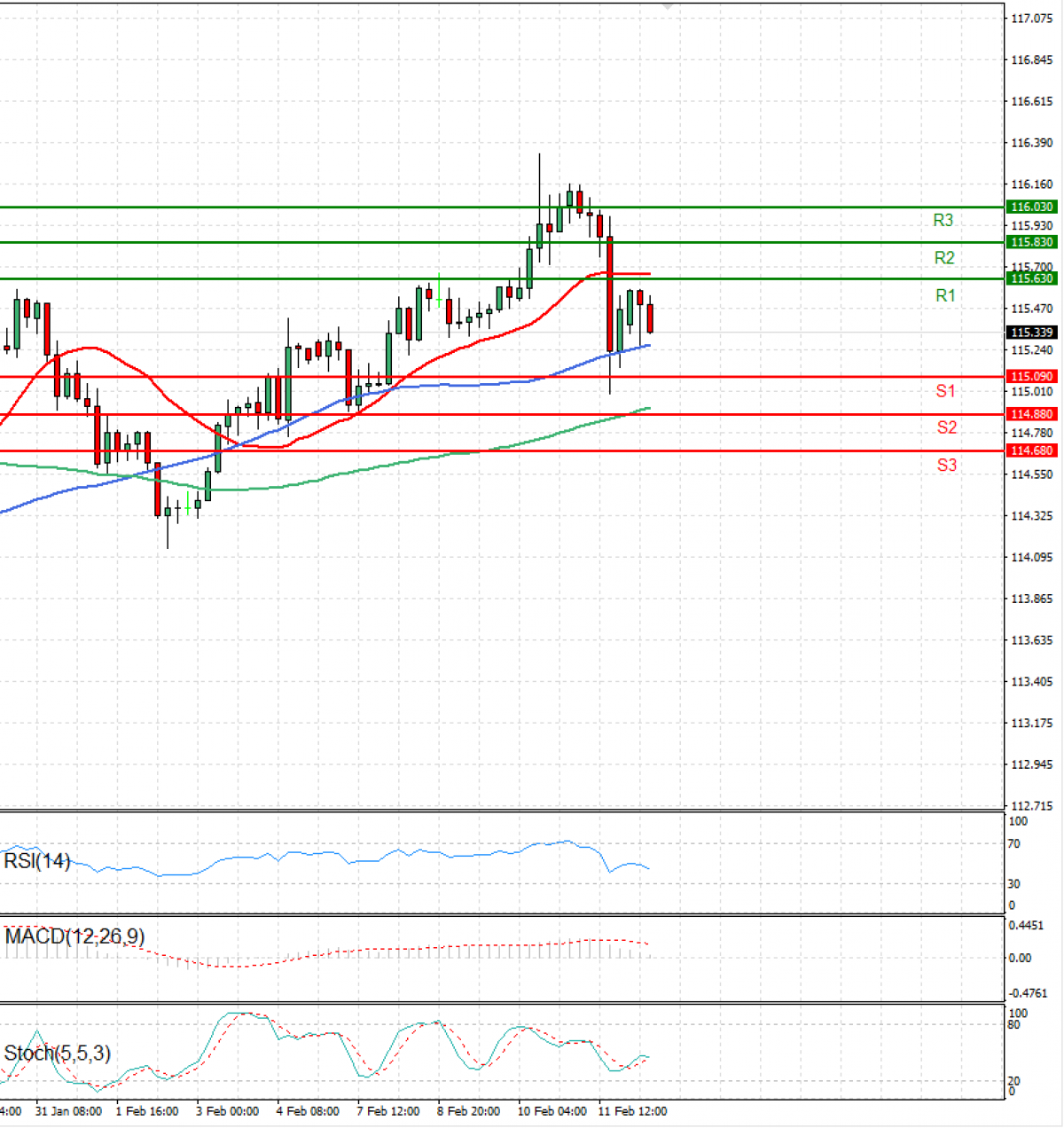Select the 10 Feb 04:00 time label
This screenshot has height=1128, width=1064.
click(x=552, y=1111)
